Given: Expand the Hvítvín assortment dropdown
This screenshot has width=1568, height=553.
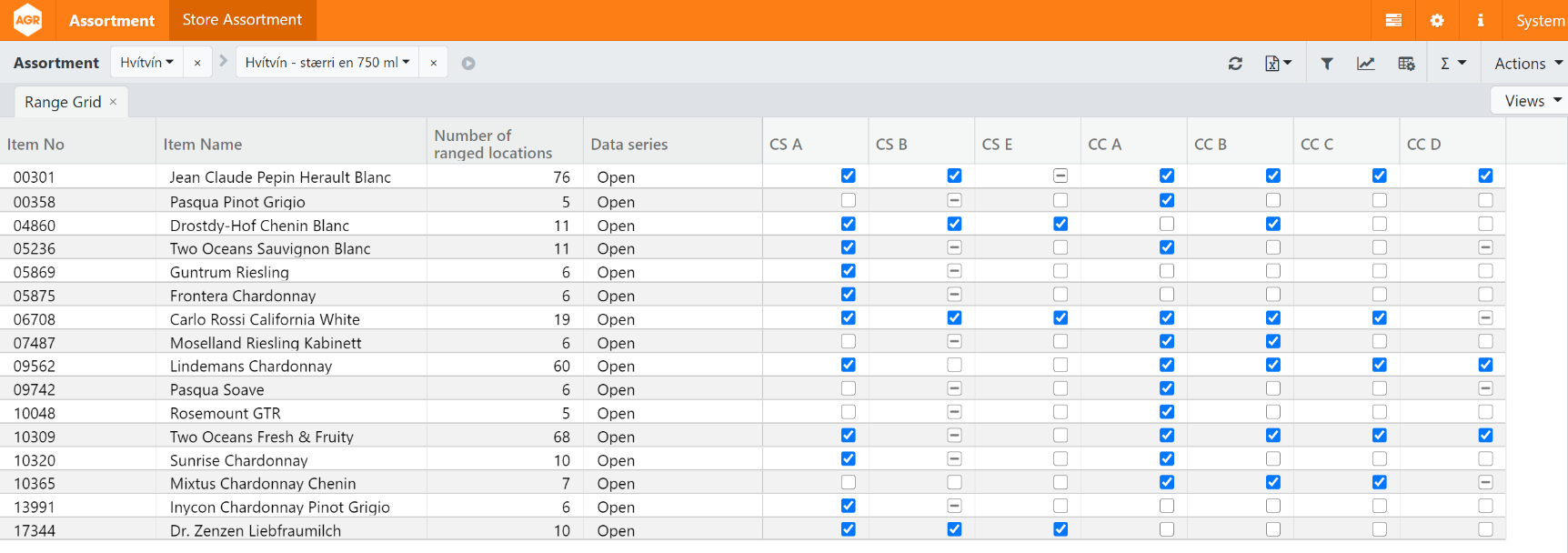Looking at the screenshot, I should [146, 63].
